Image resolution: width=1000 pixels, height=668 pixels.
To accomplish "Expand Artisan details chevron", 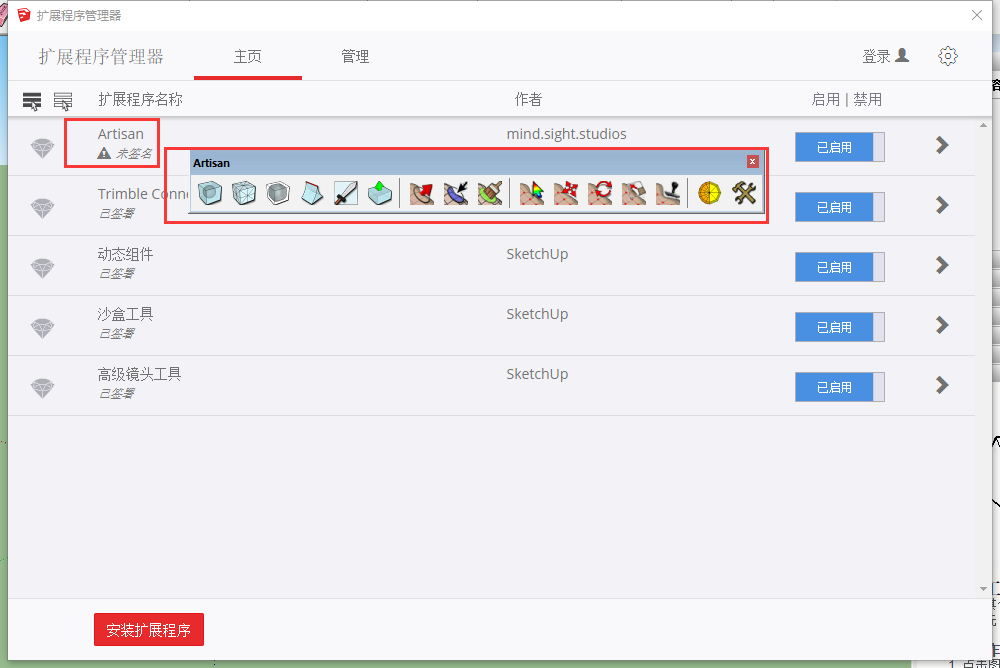I will [x=942, y=145].
